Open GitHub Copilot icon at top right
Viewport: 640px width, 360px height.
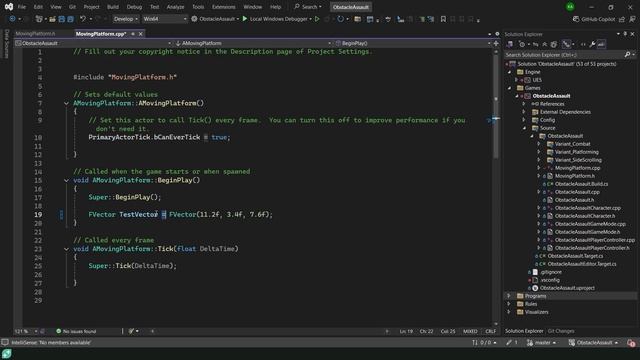point(576,19)
